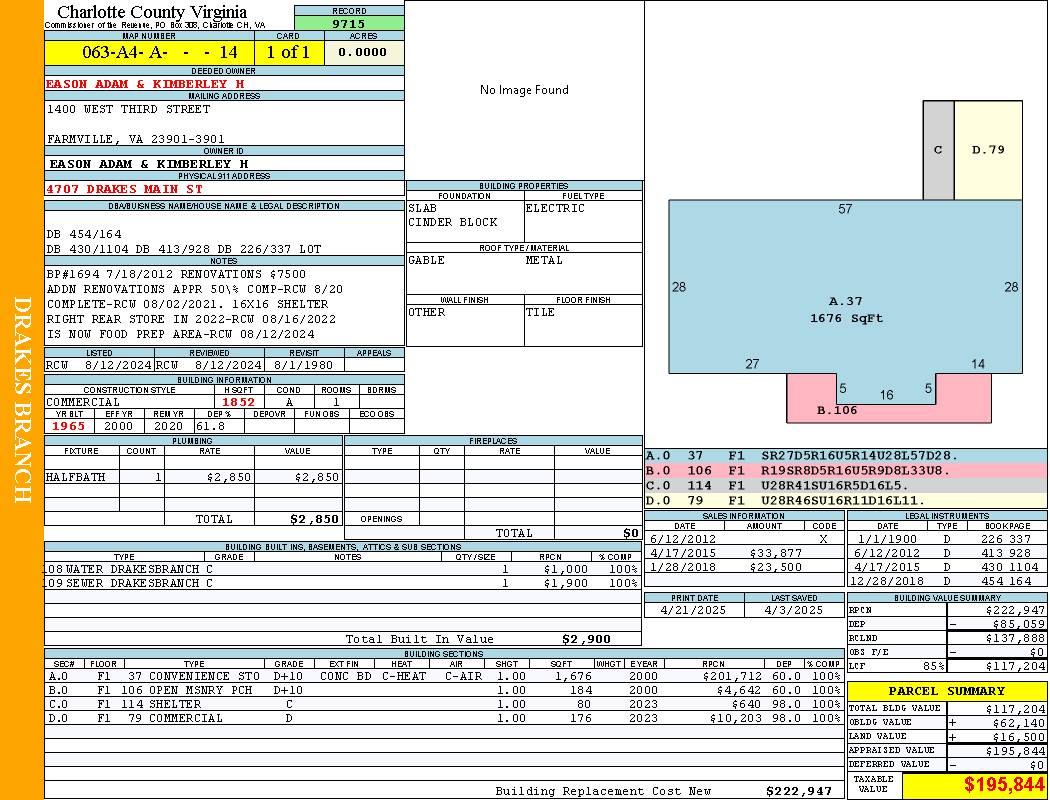Open the physical address 4707 Drakes Main St

click(124, 188)
